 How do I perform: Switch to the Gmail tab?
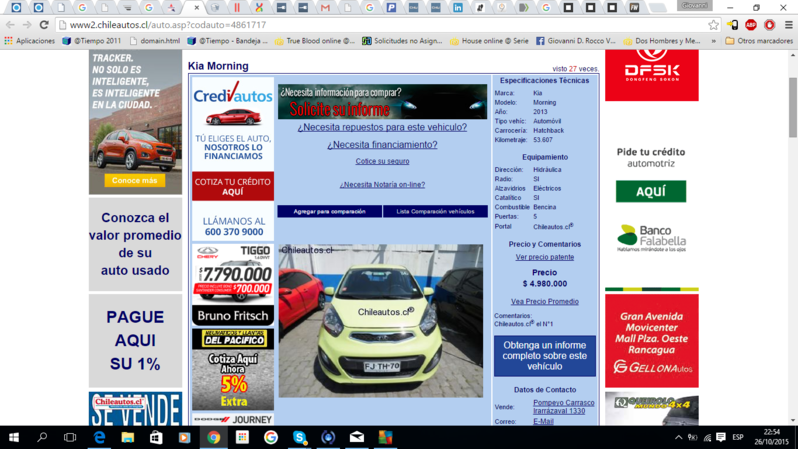pyautogui.click(x=325, y=8)
